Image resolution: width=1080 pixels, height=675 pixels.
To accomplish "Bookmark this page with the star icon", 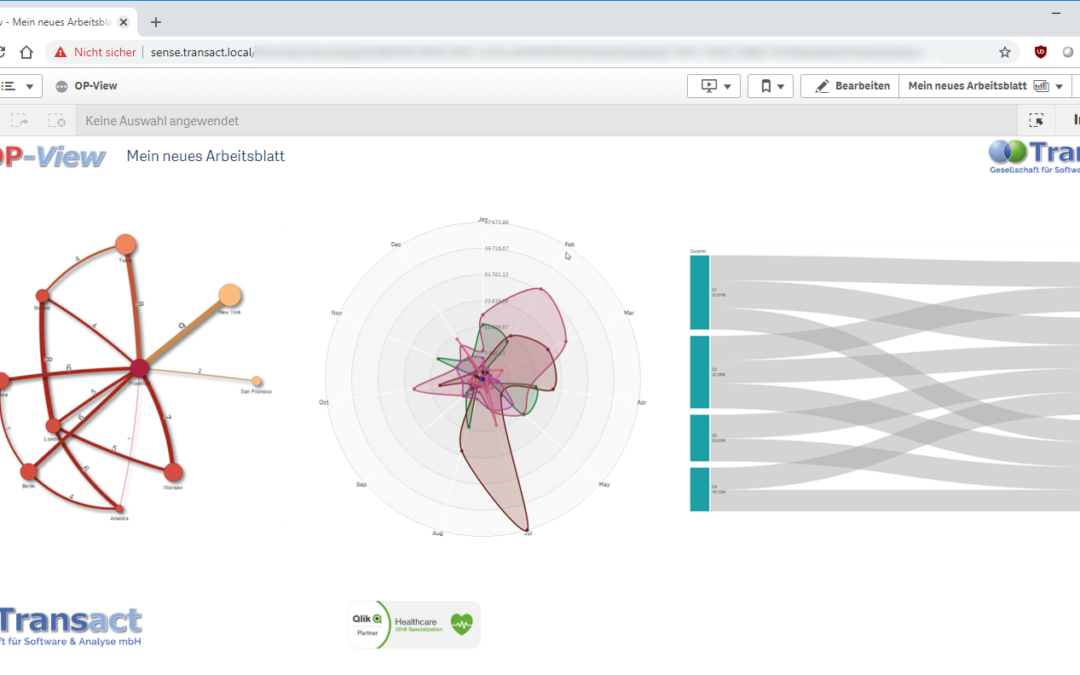I will [1005, 52].
